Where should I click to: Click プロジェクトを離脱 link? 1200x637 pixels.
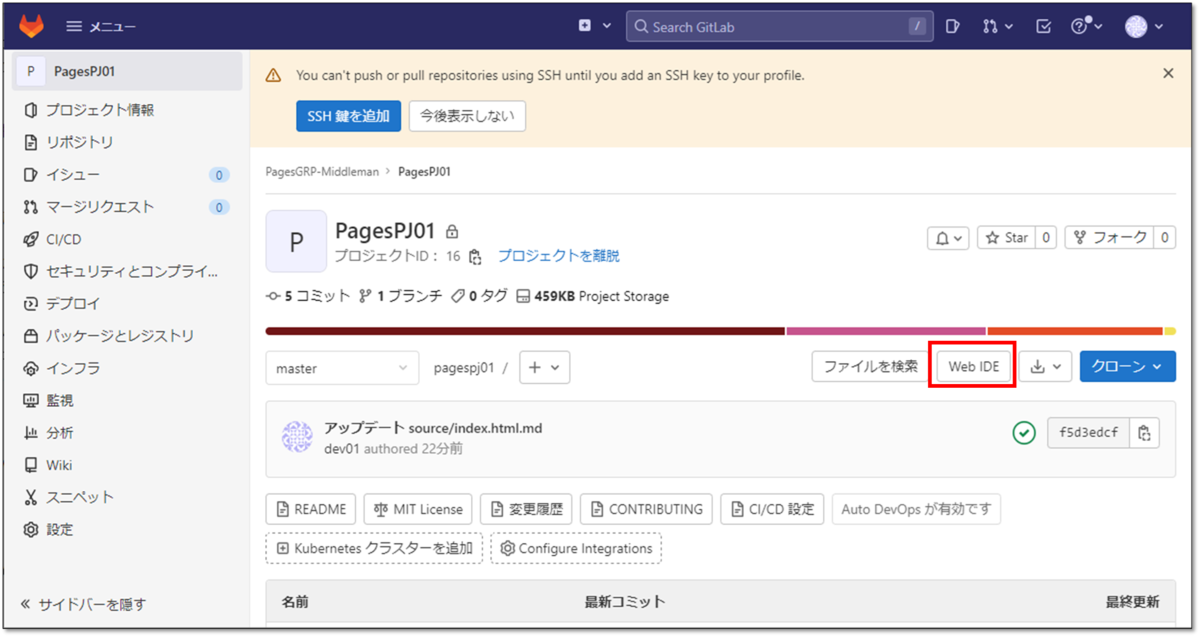(559, 256)
